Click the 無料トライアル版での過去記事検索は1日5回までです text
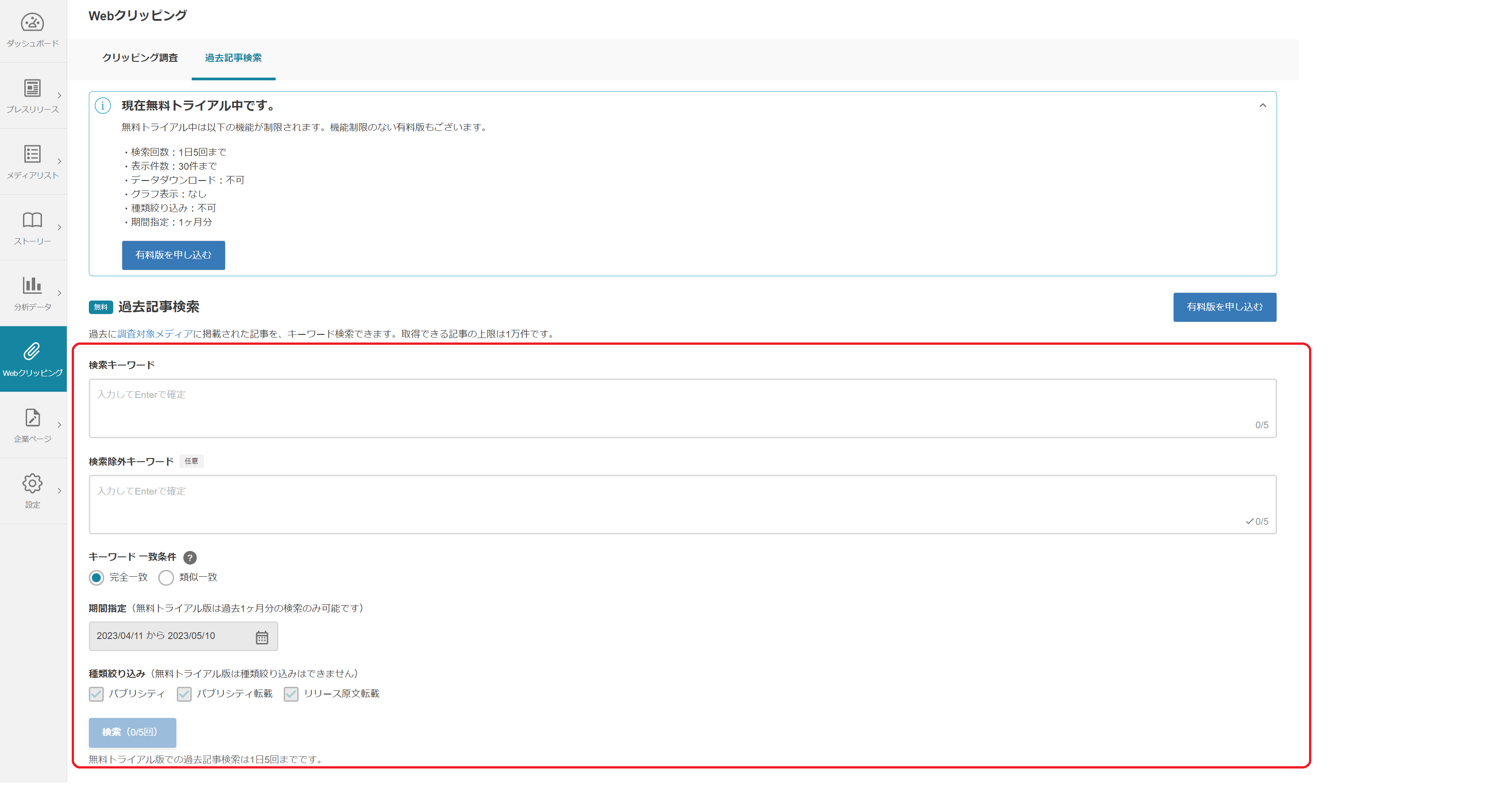The image size is (1512, 787). pyautogui.click(x=206, y=760)
